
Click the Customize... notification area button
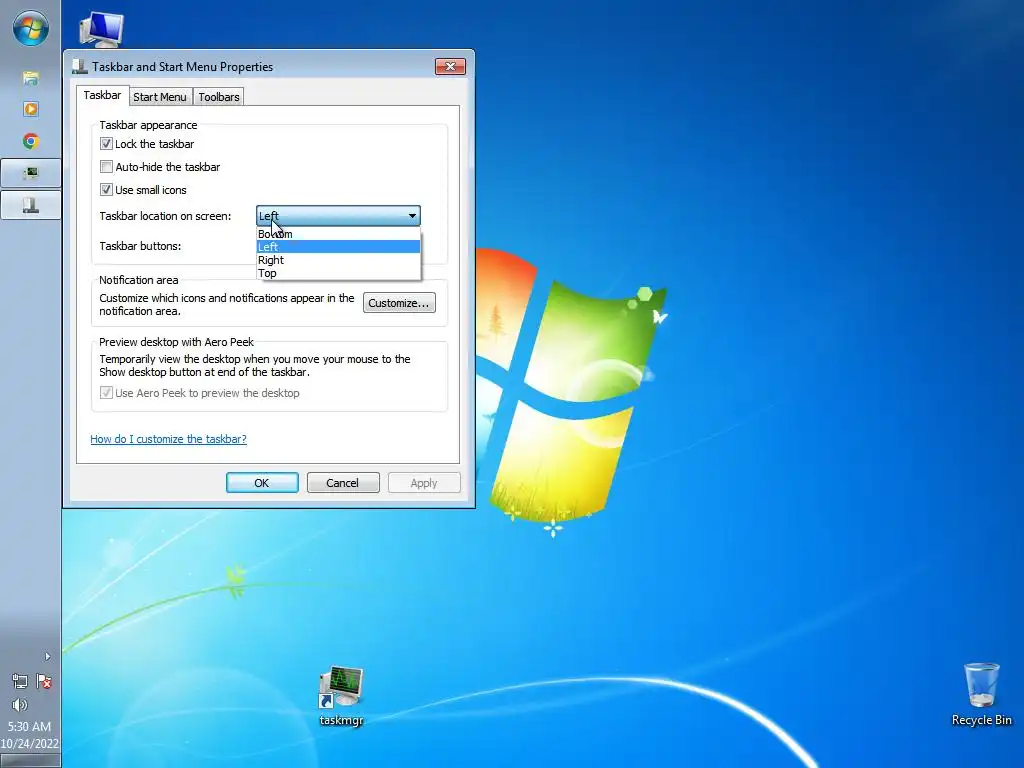tap(399, 303)
